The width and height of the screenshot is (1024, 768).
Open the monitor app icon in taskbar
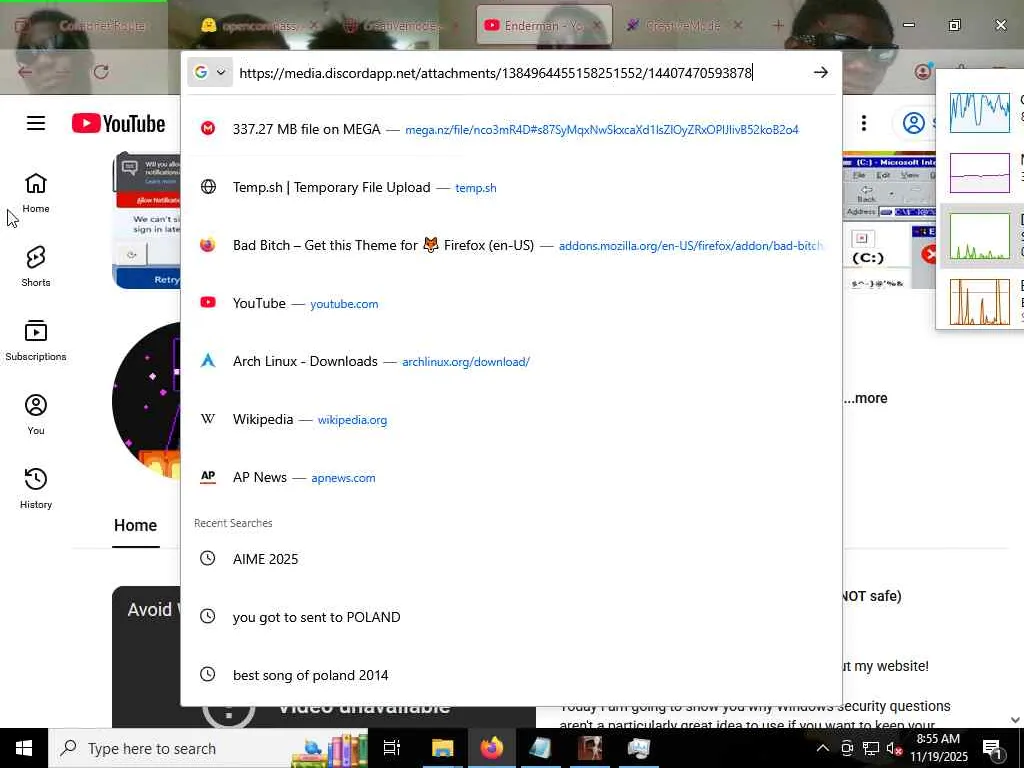coord(639,748)
